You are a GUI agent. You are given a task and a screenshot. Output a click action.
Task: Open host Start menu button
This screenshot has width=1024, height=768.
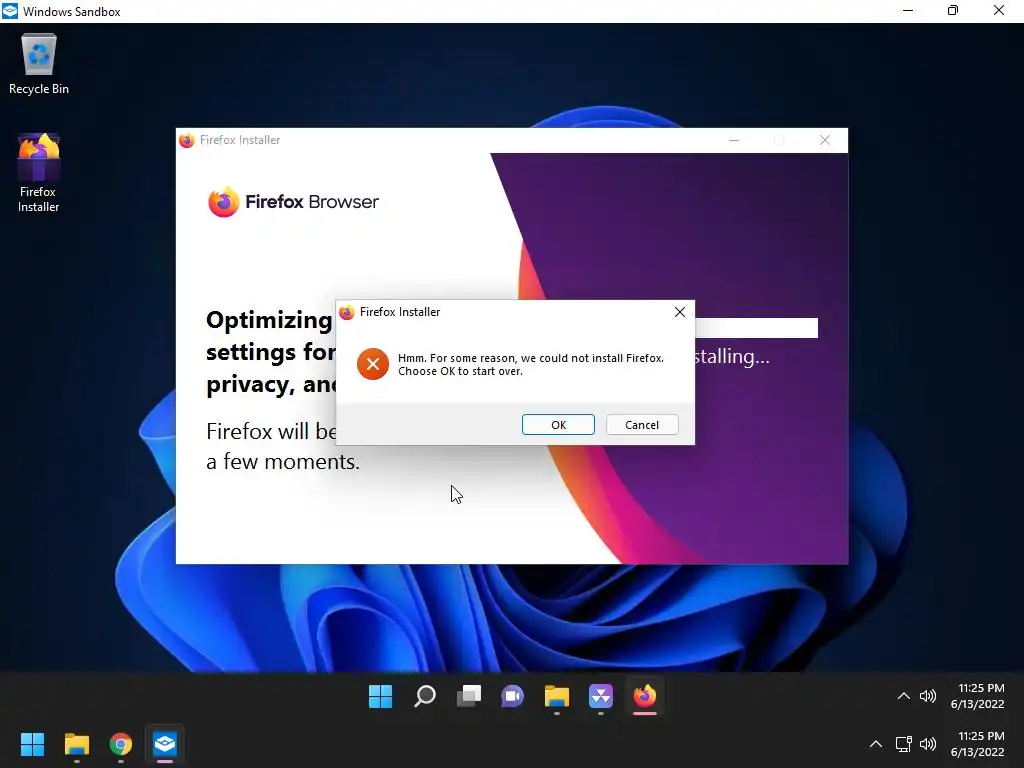click(32, 744)
